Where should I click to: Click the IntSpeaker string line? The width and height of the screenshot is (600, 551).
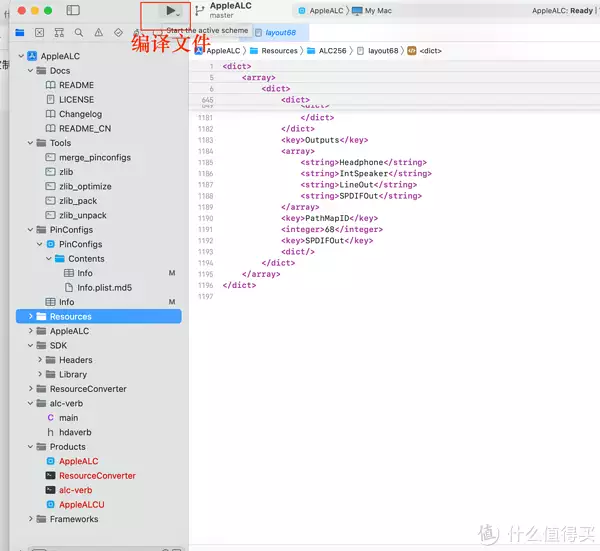pos(366,173)
